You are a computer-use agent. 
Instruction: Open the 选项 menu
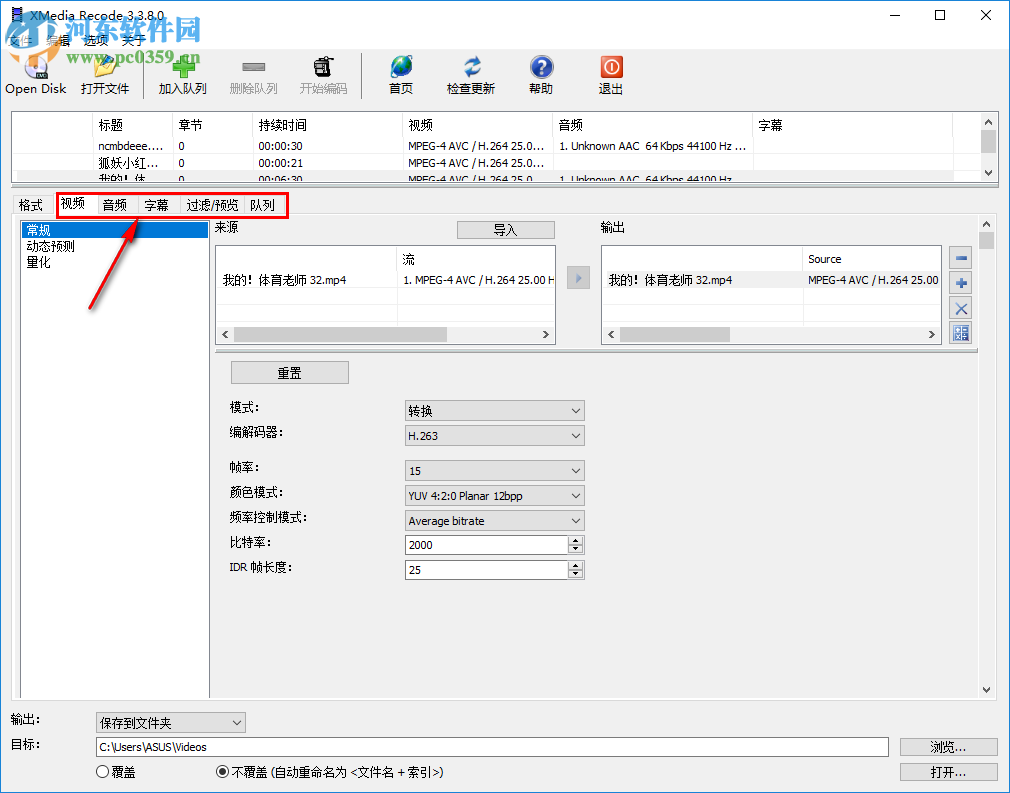95,40
